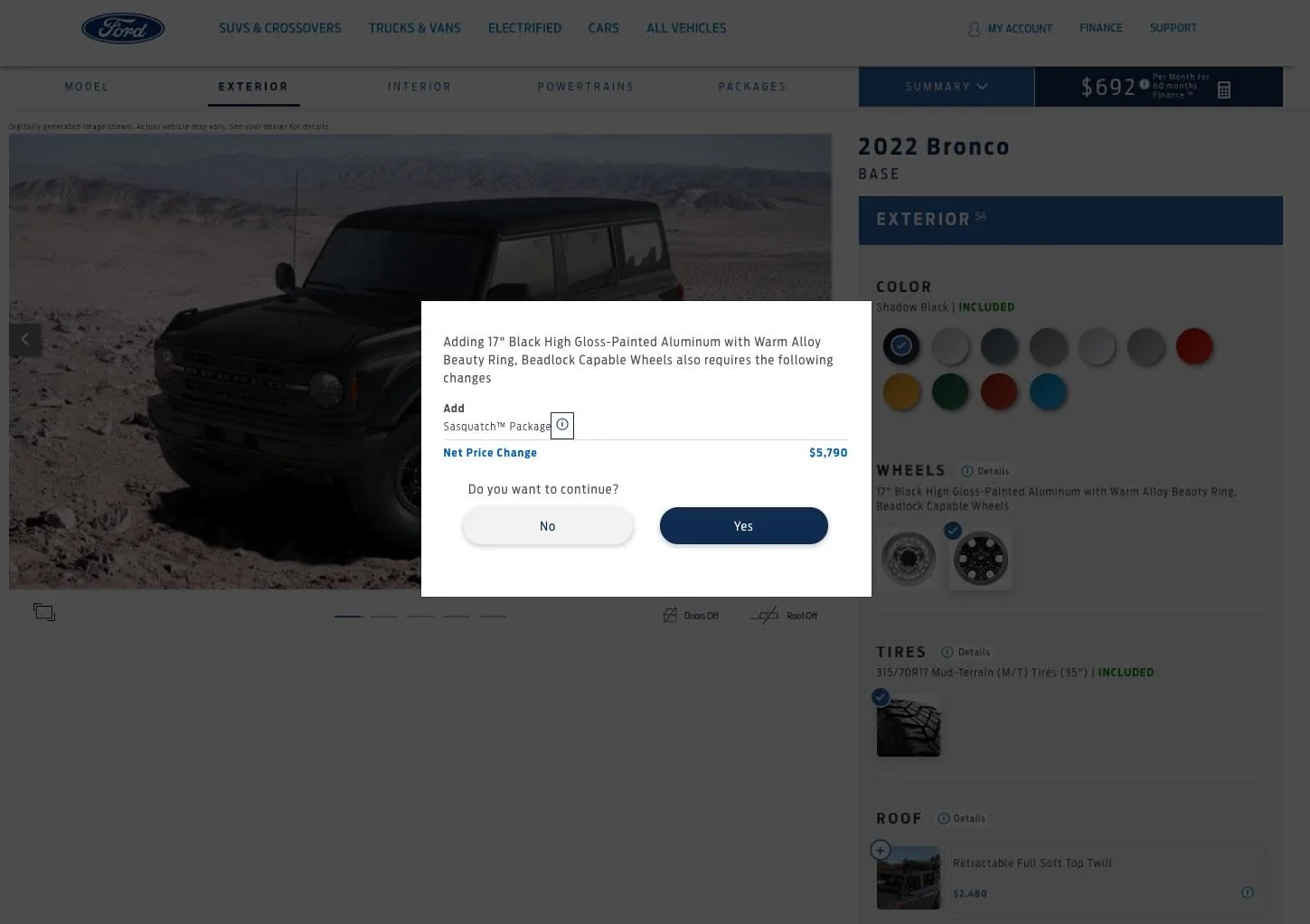Expand the Summary dropdown
The height and width of the screenshot is (924, 1310).
tap(946, 87)
